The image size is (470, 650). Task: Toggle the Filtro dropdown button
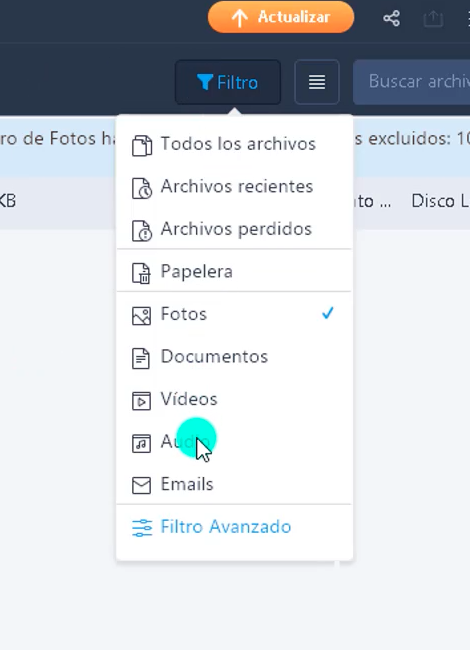tap(228, 82)
